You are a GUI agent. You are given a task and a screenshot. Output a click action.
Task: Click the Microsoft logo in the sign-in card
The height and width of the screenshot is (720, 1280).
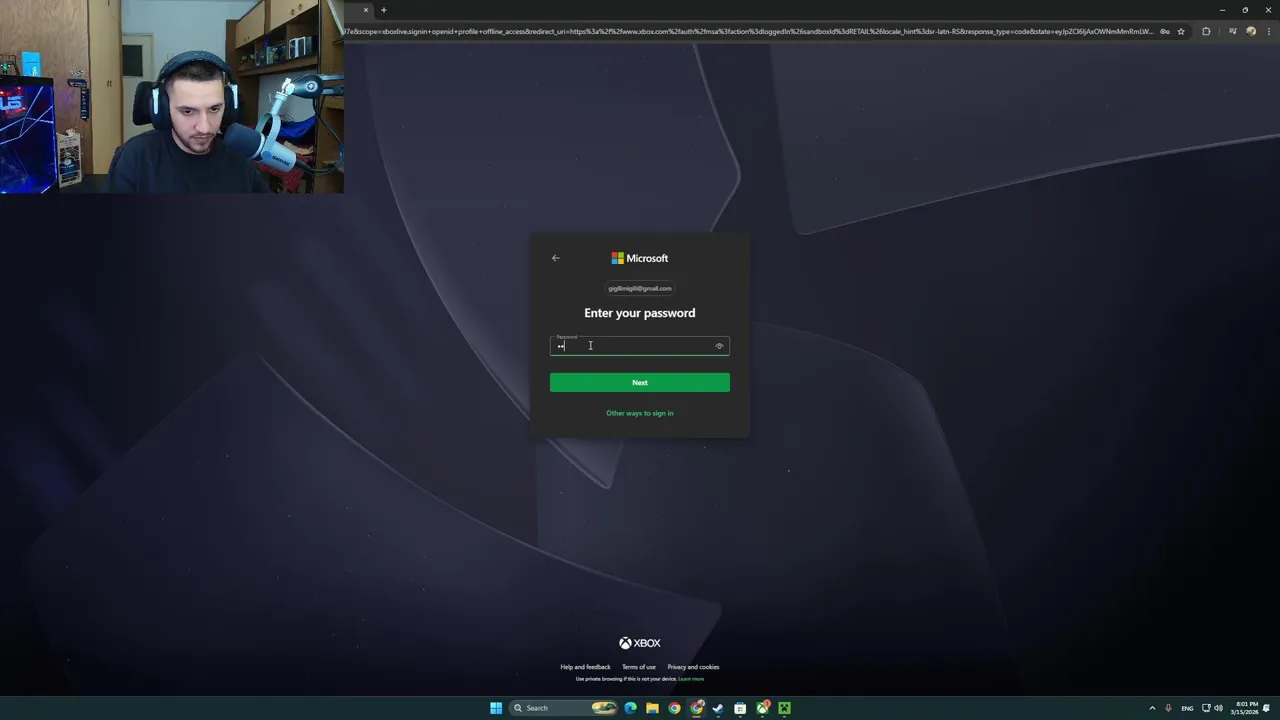pos(640,258)
